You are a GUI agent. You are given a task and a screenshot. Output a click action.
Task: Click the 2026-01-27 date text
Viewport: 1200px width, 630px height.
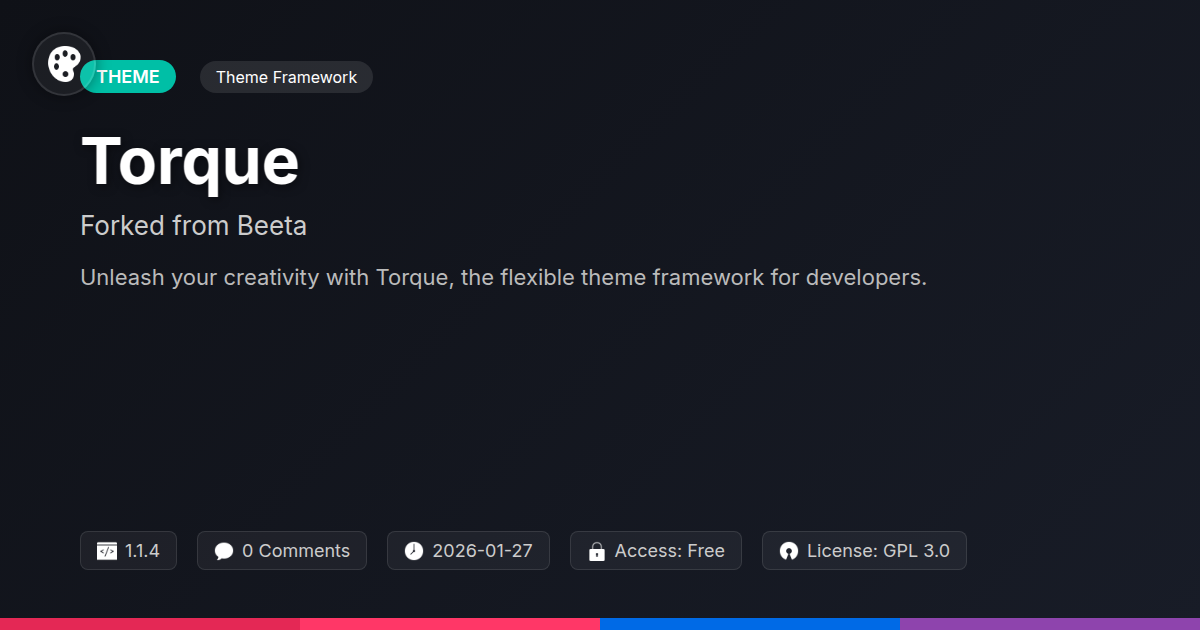point(483,551)
